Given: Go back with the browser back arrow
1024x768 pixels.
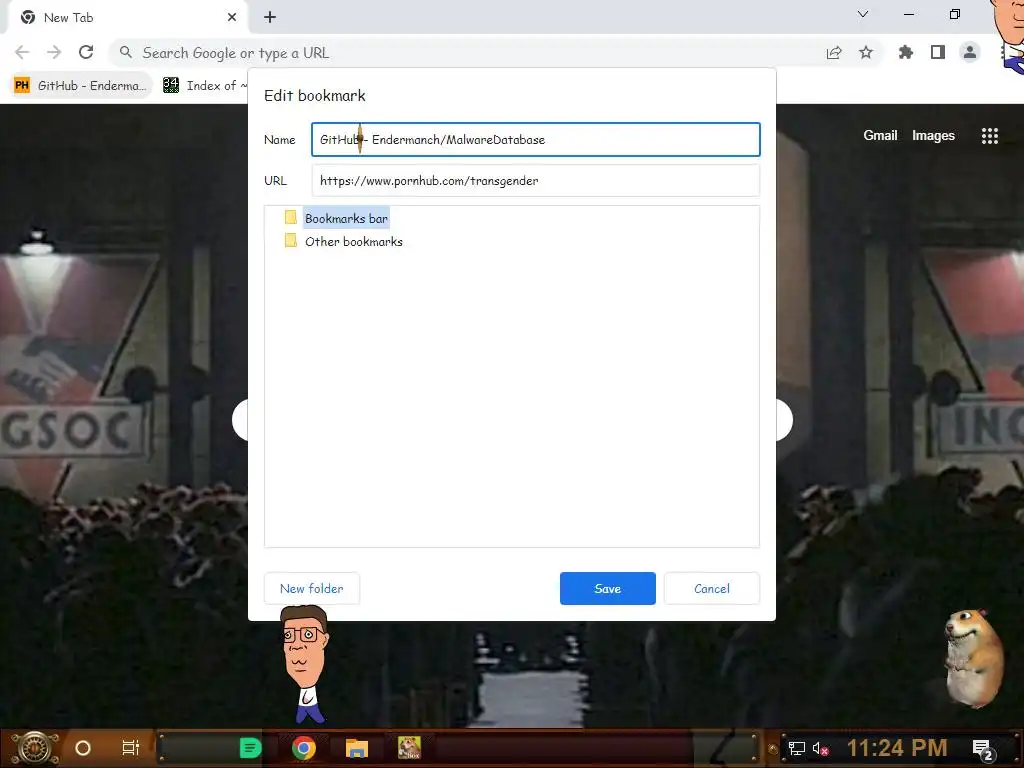Looking at the screenshot, I should [x=22, y=52].
